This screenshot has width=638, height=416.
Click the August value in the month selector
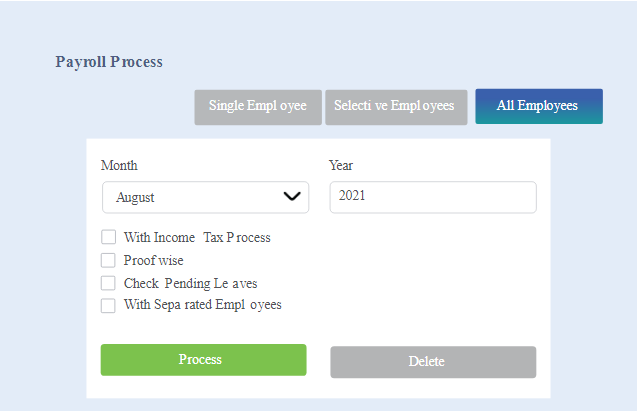[x=135, y=198]
